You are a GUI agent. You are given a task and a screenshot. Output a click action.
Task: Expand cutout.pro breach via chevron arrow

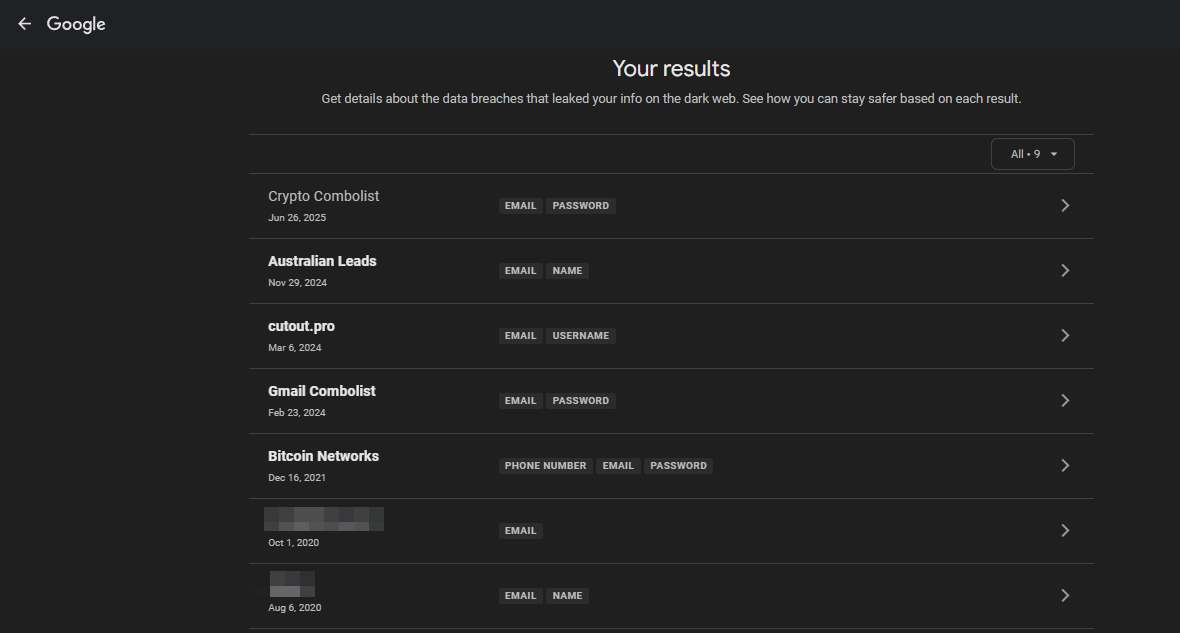(1065, 336)
